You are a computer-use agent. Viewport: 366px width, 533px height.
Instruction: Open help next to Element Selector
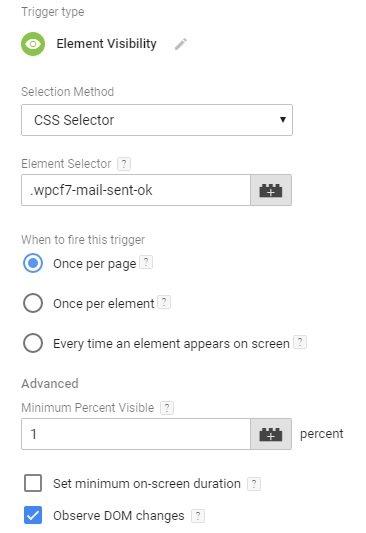[124, 164]
